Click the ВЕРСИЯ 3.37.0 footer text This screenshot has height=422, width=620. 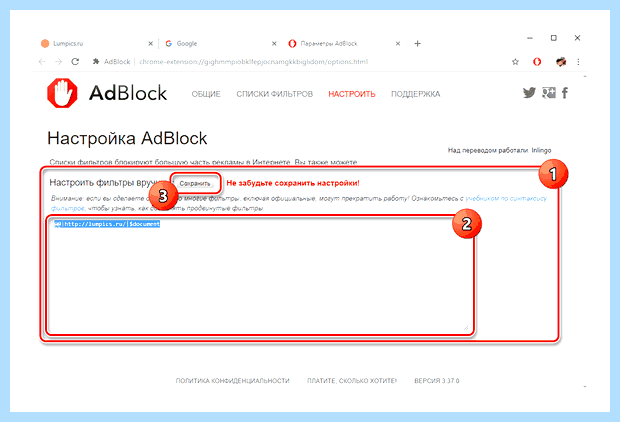[x=437, y=380]
